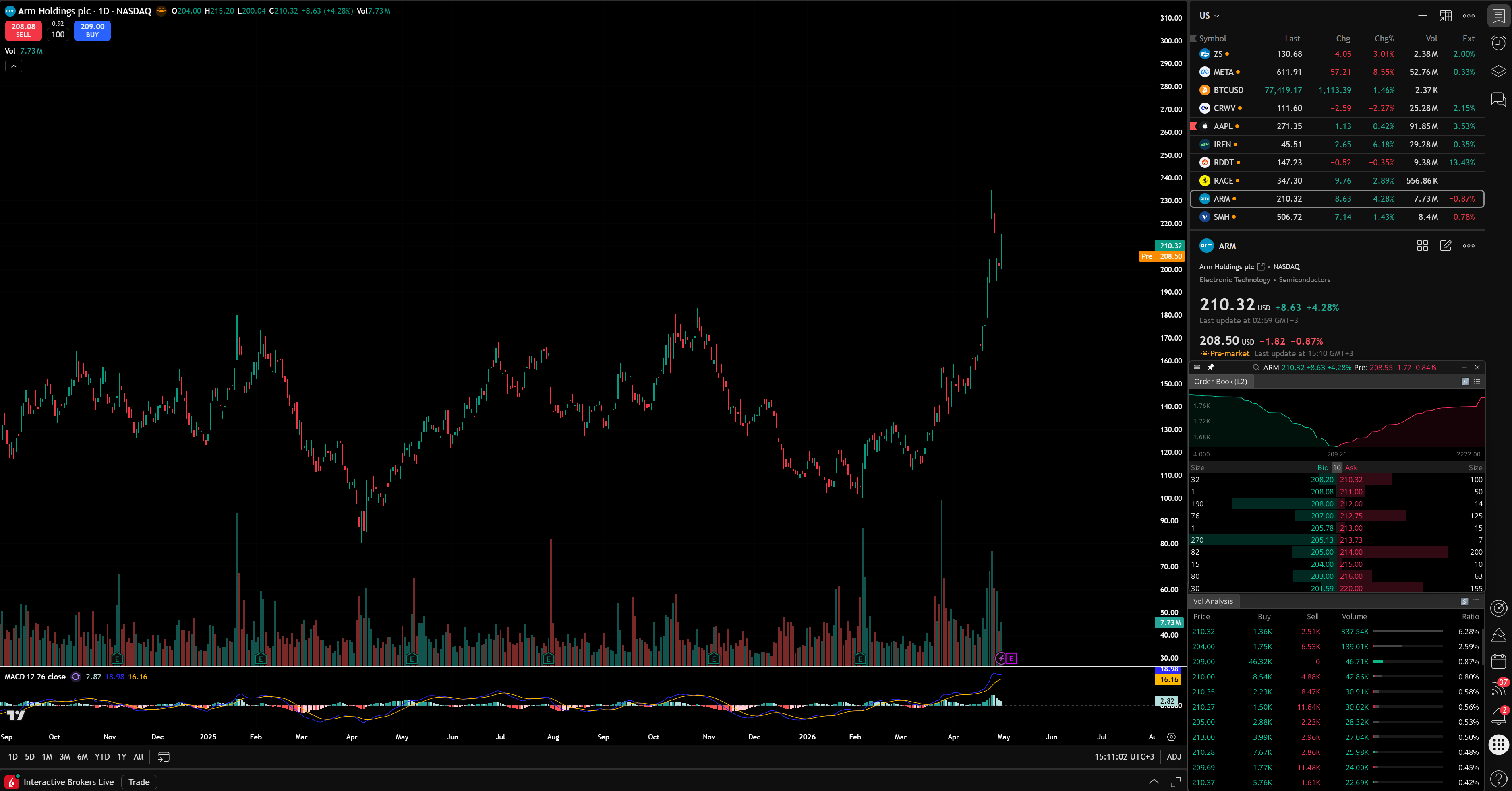Select the META row in watchlist

point(1336,72)
